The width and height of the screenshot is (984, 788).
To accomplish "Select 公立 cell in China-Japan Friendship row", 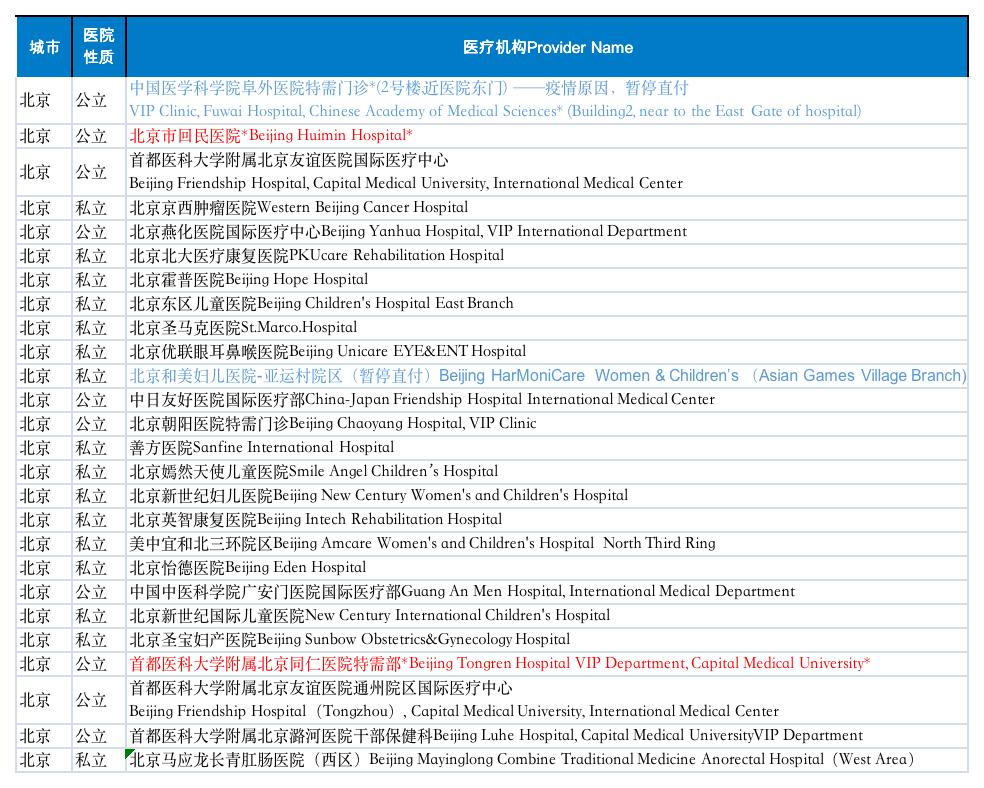I will pyautogui.click(x=99, y=400).
